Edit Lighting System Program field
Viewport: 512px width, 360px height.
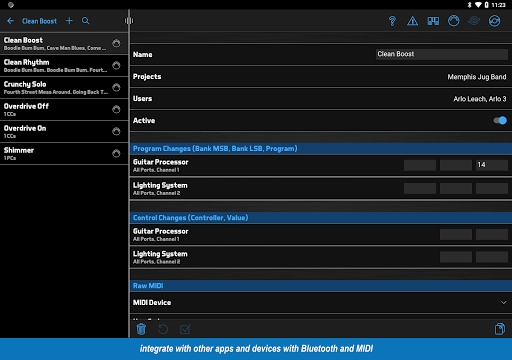[x=492, y=188]
